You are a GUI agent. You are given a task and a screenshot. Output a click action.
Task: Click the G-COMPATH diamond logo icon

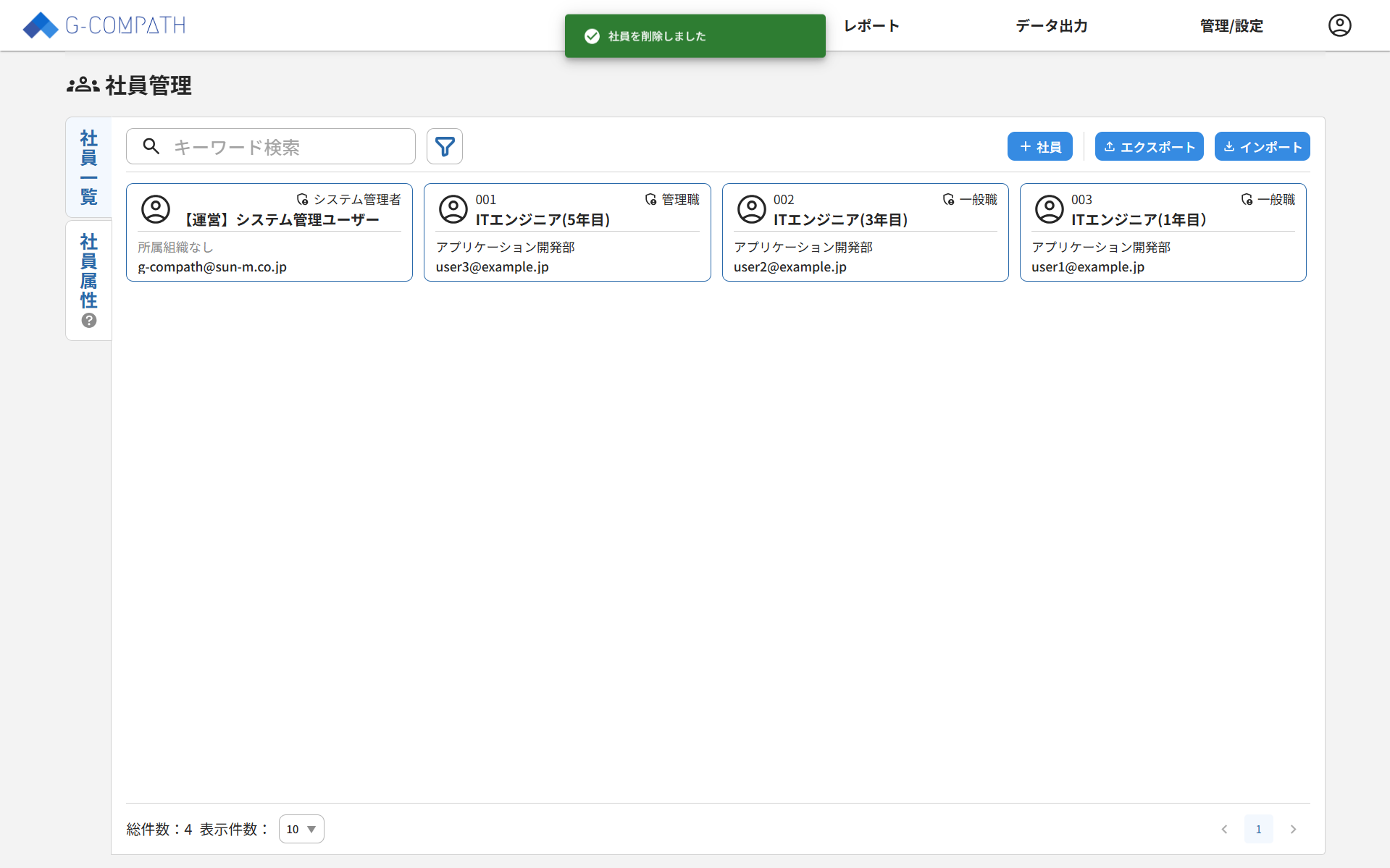pos(41,25)
